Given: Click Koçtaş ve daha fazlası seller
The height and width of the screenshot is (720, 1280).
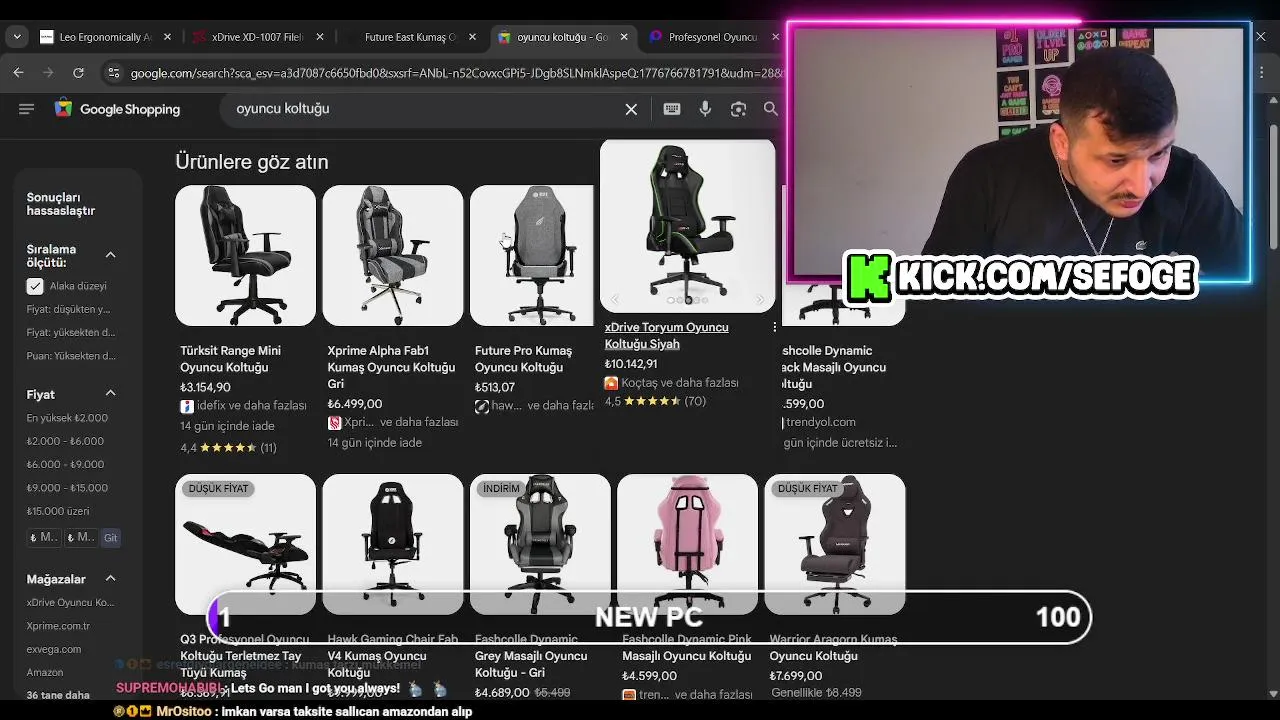Looking at the screenshot, I should point(679,383).
